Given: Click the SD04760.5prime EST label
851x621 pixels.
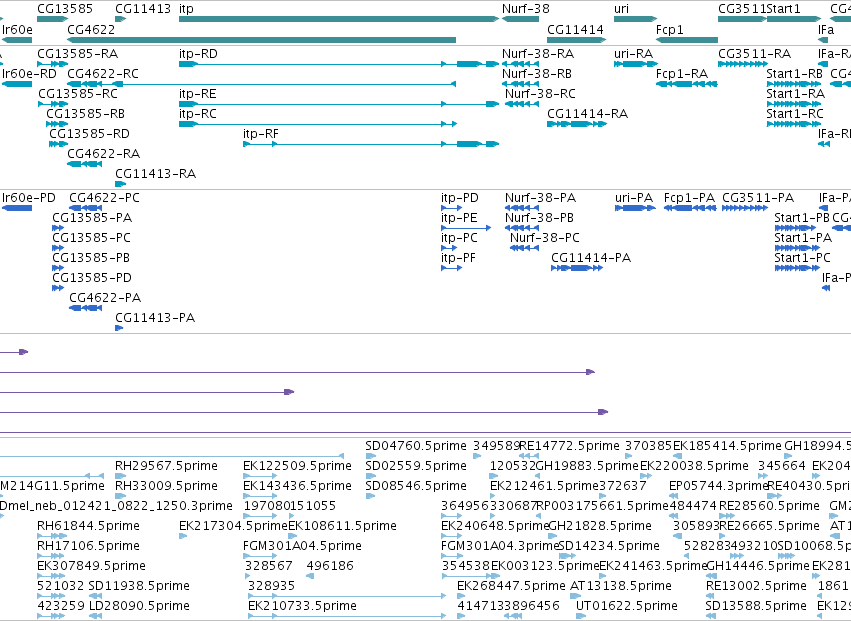Looking at the screenshot, I should pyautogui.click(x=416, y=446).
